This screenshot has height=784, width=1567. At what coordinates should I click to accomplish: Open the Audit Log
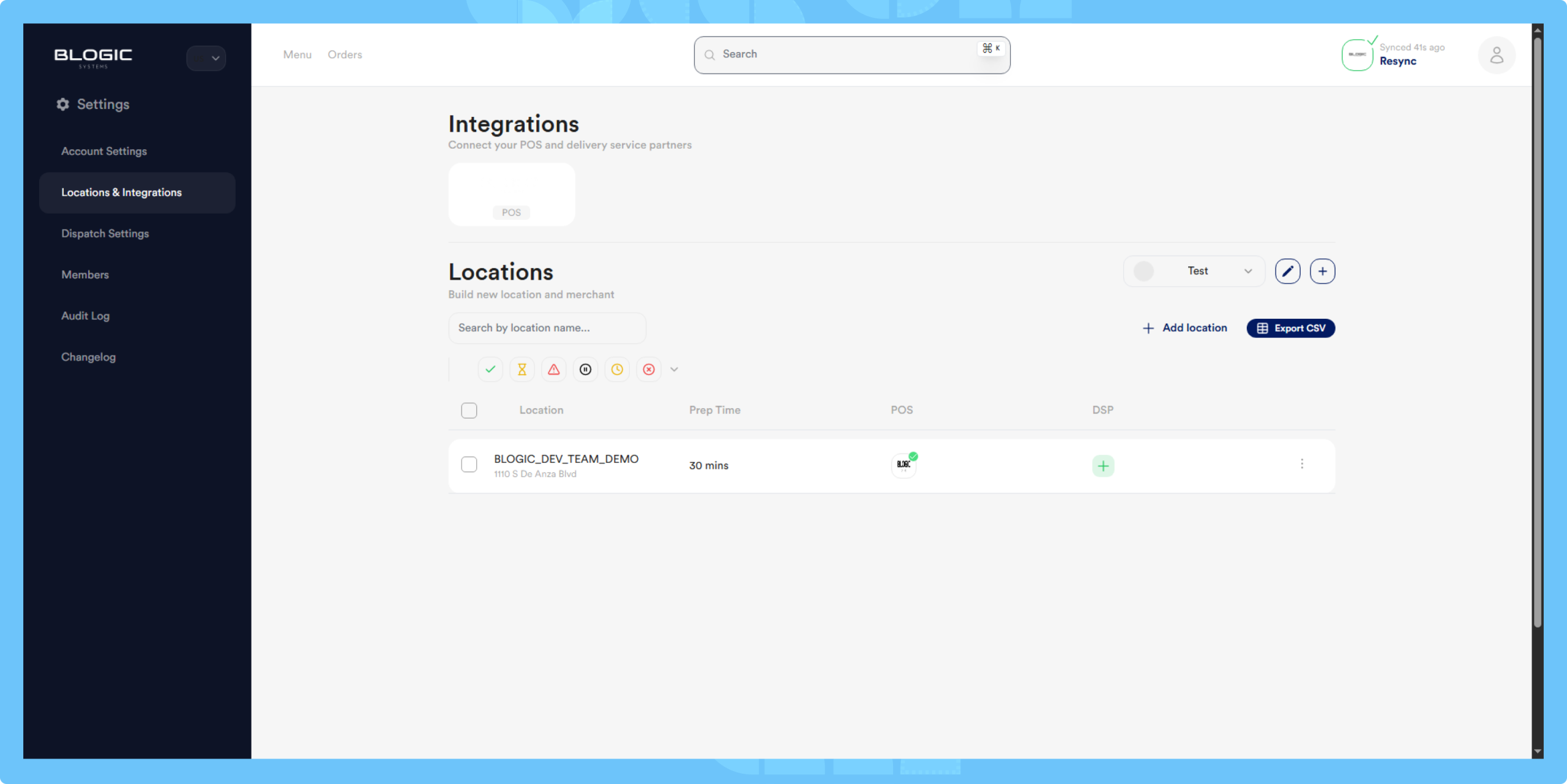[x=86, y=316]
